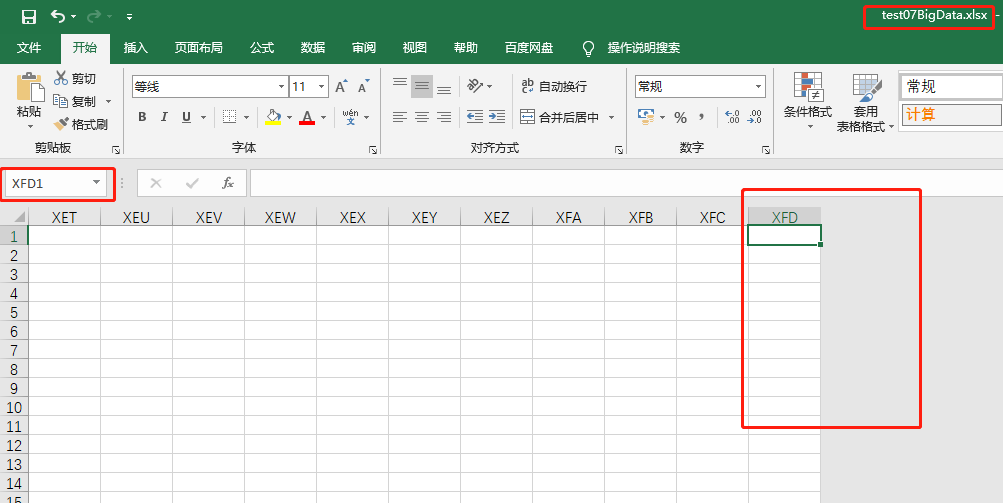
Task: Click the 剪切 scissors button
Action: [x=75, y=79]
